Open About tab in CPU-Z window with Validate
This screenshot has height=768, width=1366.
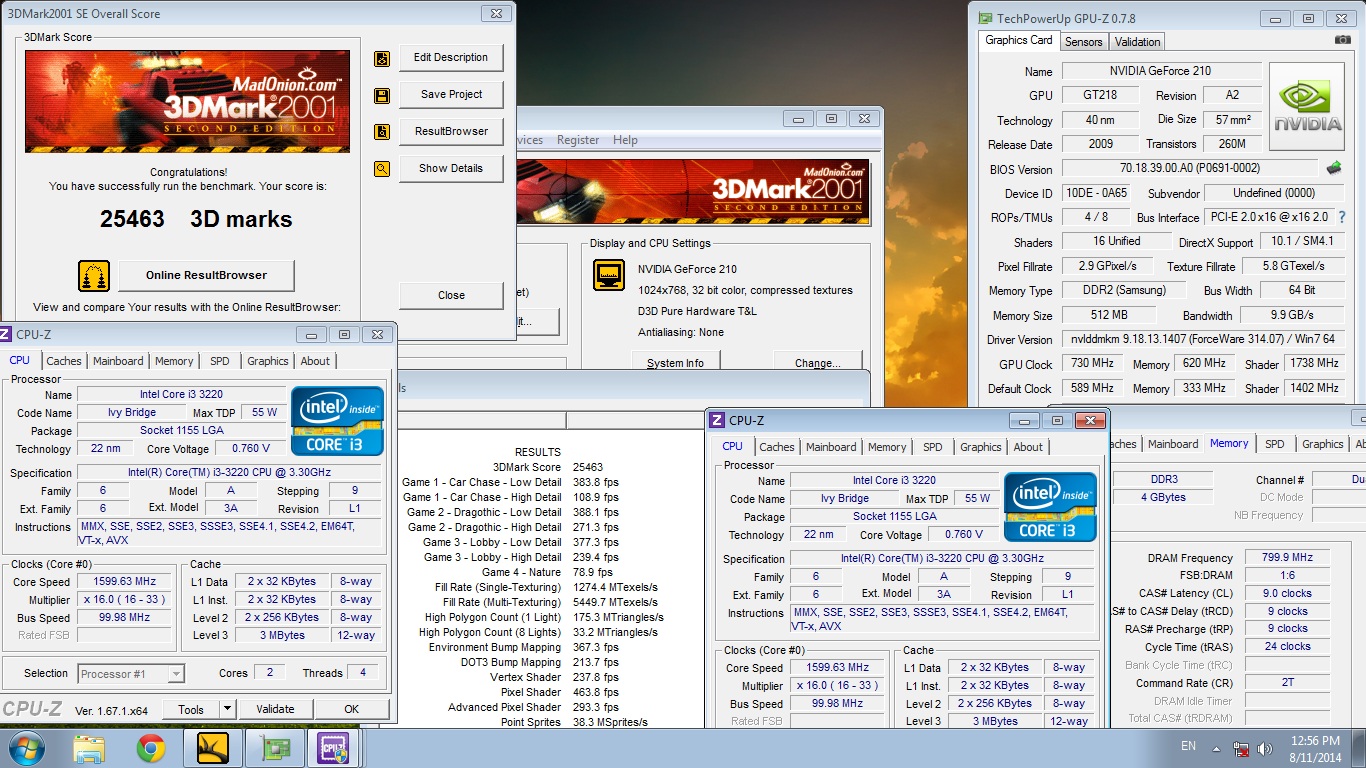tap(315, 361)
